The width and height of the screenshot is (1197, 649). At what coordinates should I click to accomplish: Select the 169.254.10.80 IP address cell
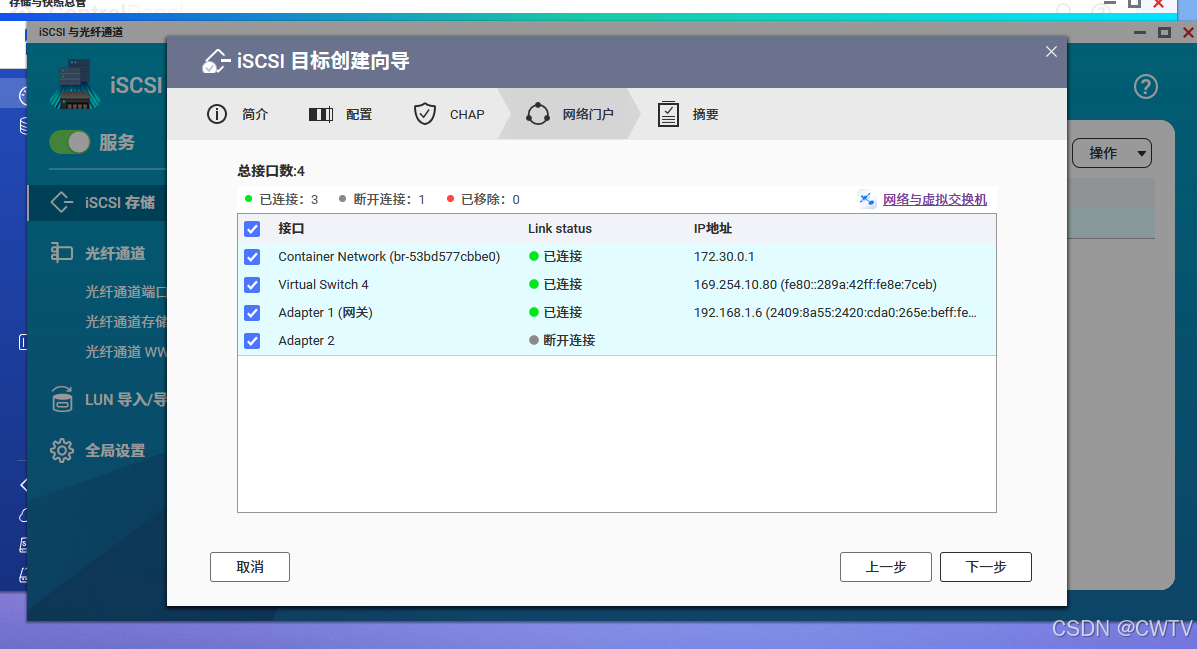pyautogui.click(x=815, y=285)
